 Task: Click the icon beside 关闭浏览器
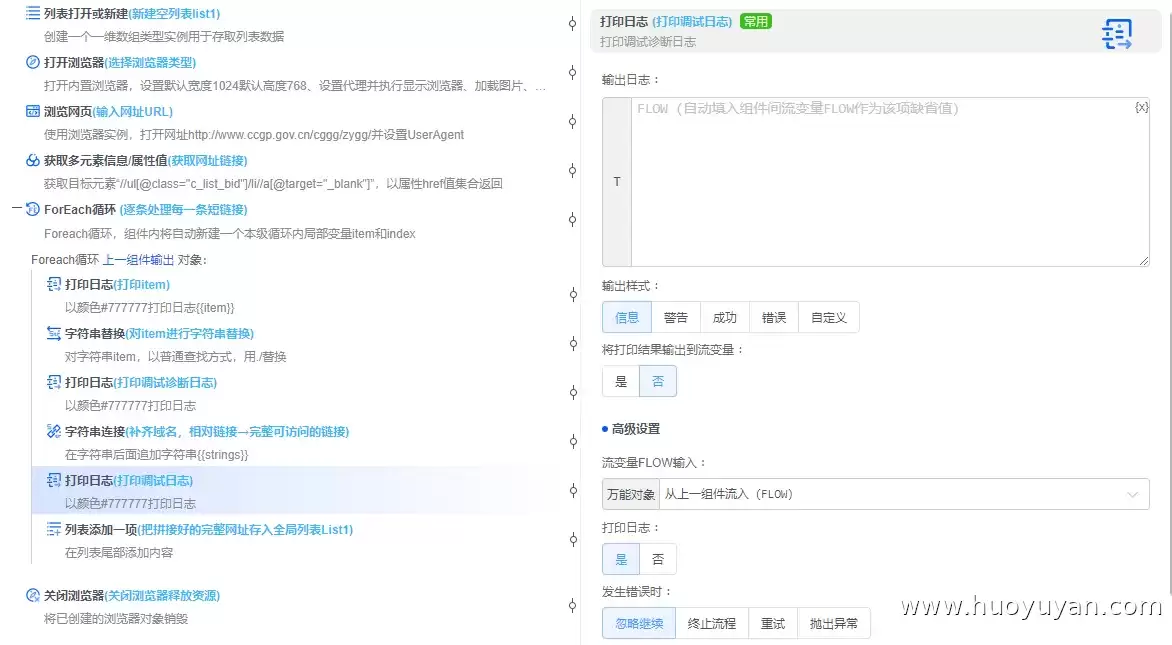(x=33, y=596)
